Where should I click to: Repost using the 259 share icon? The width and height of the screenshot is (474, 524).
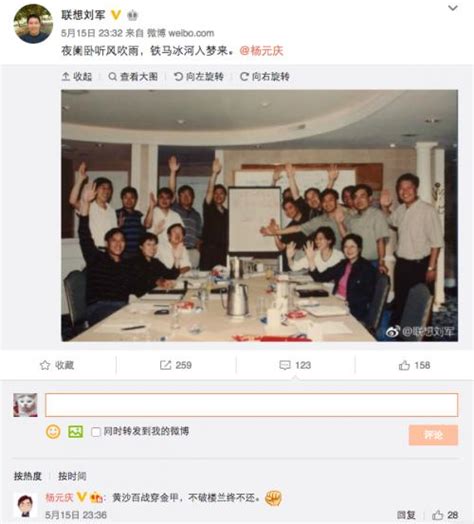[x=176, y=365]
